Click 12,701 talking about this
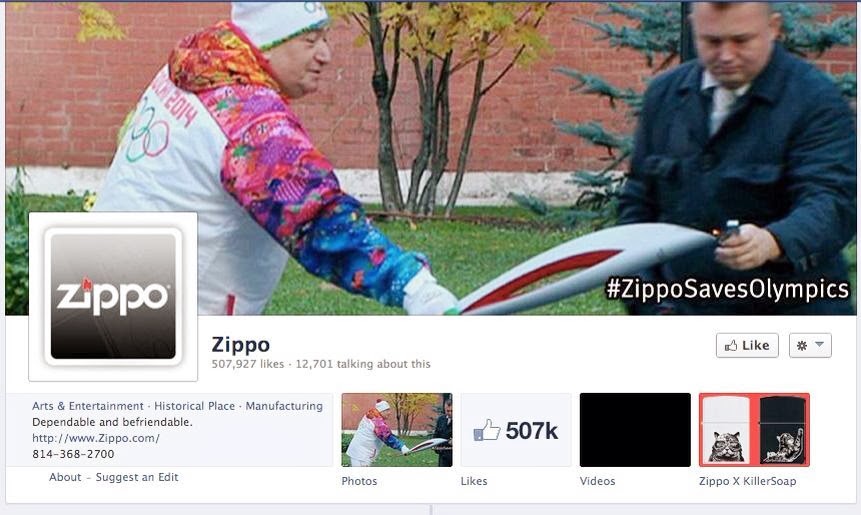Screen dimensions: 861x515 pos(363,364)
